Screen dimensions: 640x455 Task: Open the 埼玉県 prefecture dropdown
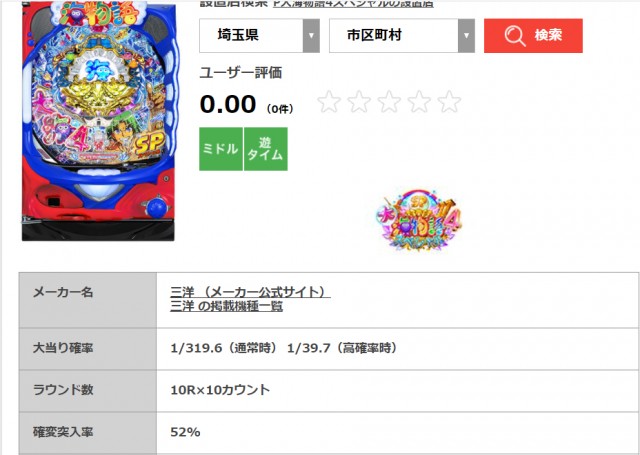pos(259,36)
